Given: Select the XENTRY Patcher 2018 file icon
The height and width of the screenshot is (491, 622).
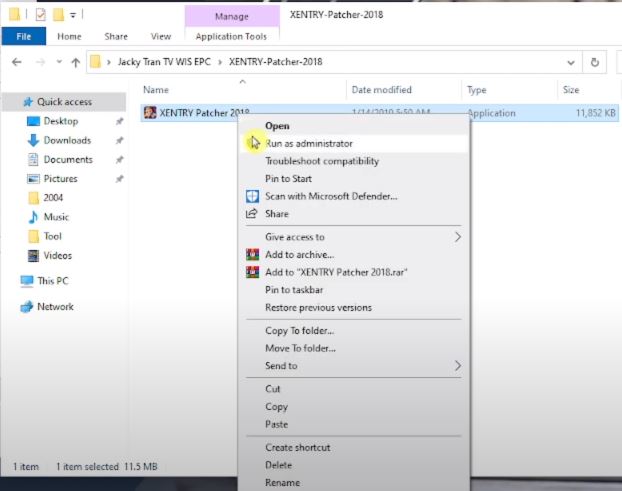Looking at the screenshot, I should pyautogui.click(x=150, y=113).
